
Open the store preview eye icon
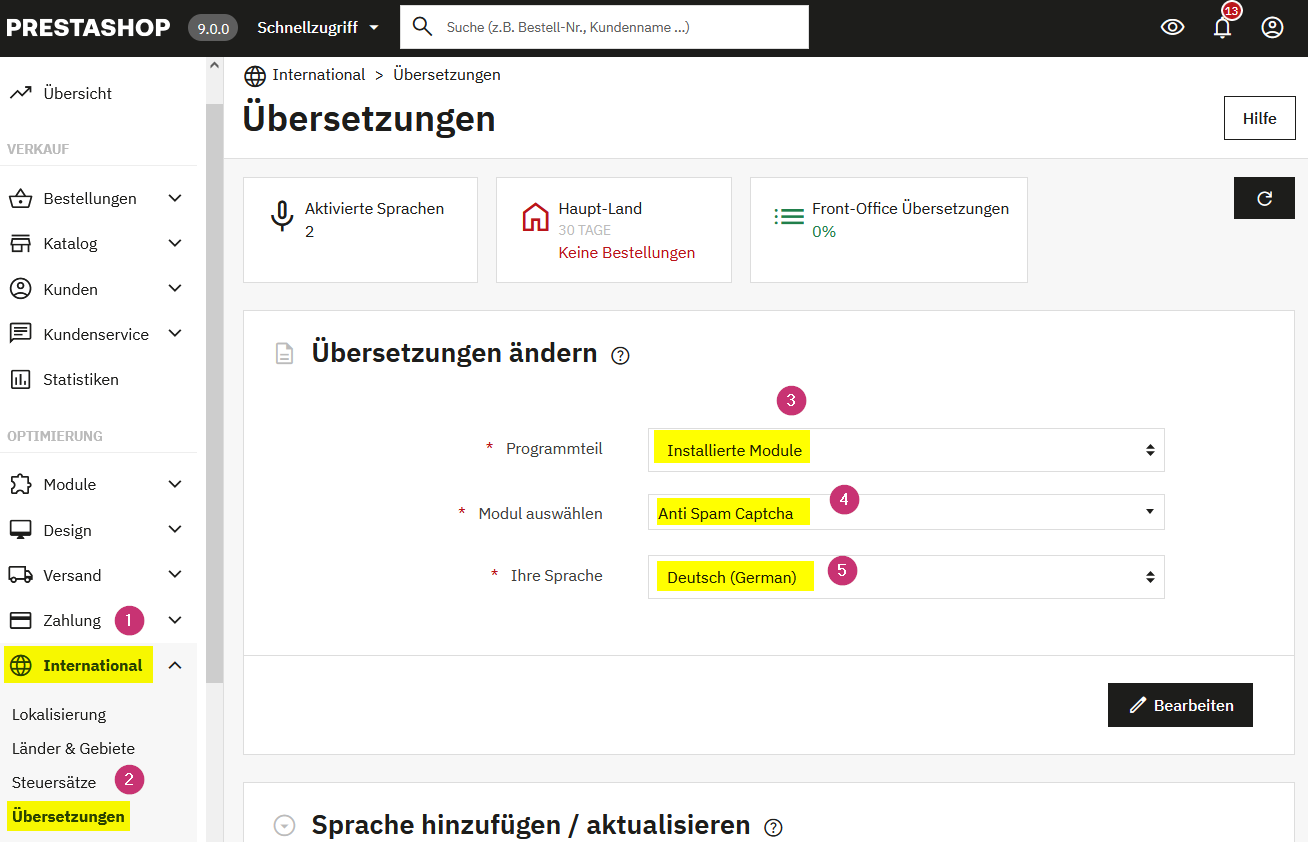1171,27
